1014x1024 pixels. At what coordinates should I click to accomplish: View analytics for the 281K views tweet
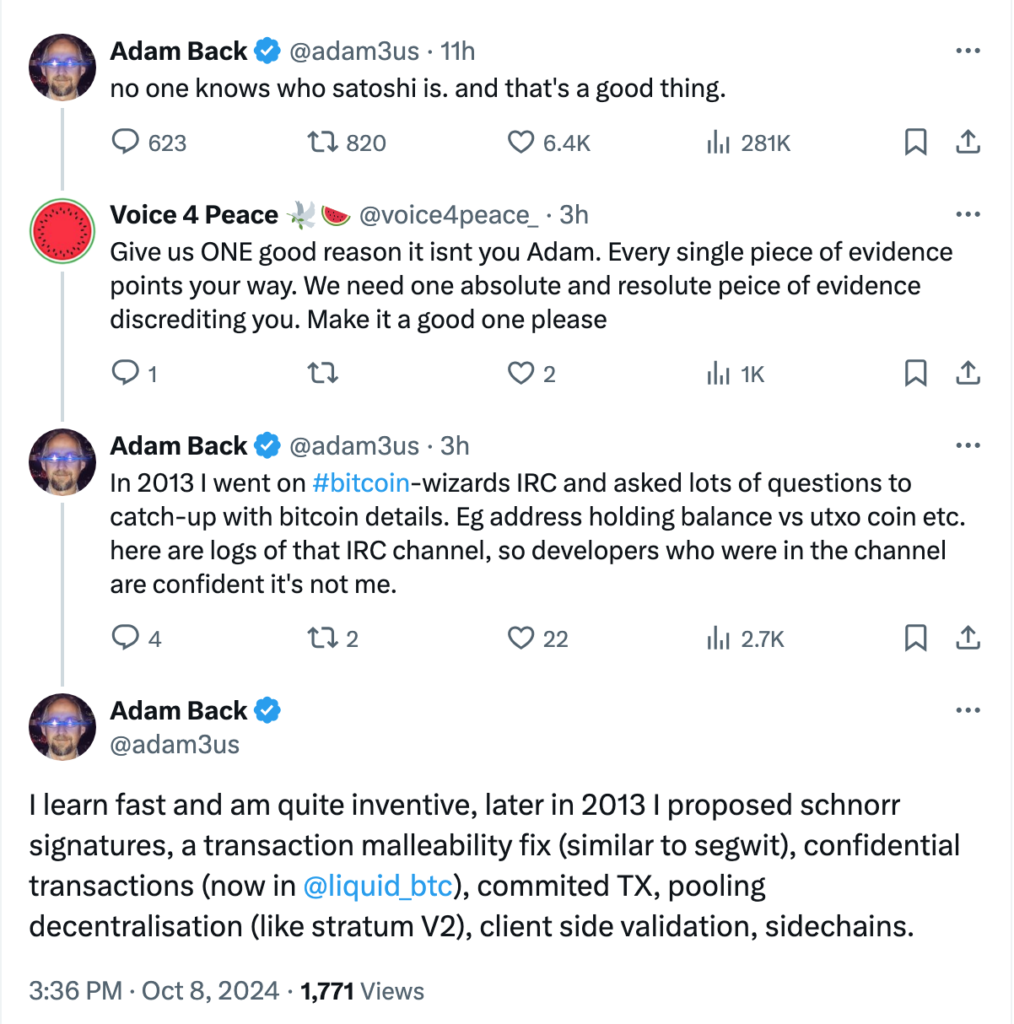pos(717,143)
